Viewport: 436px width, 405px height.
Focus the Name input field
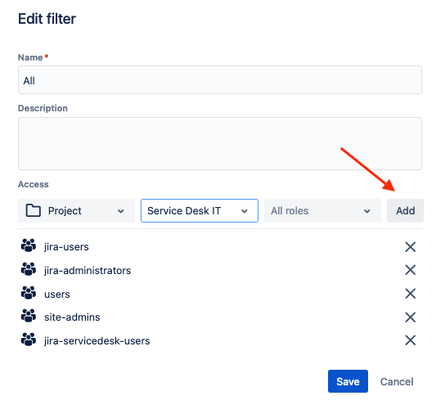[220, 80]
